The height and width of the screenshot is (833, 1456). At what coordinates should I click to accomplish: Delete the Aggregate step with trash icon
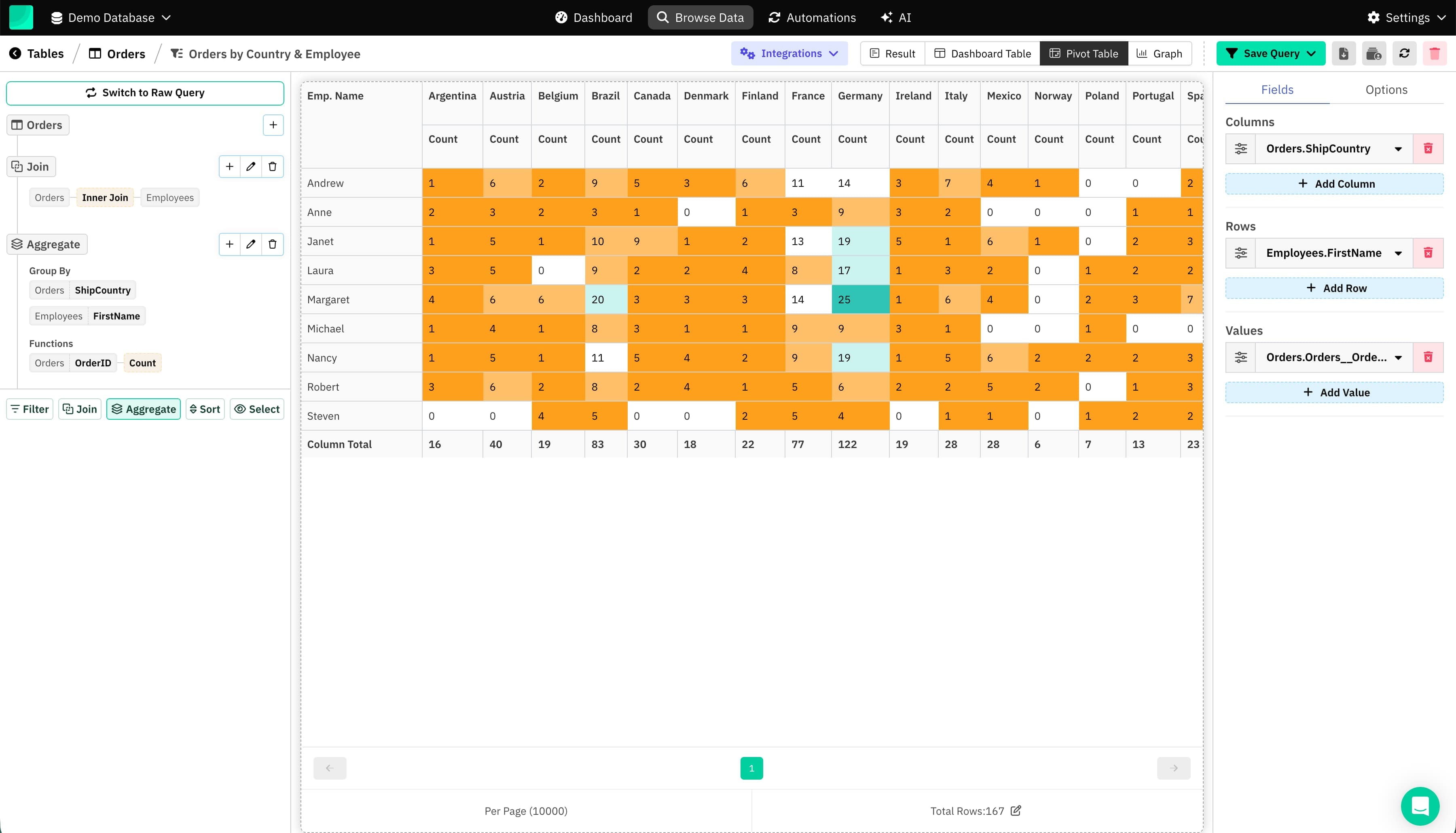[272, 244]
